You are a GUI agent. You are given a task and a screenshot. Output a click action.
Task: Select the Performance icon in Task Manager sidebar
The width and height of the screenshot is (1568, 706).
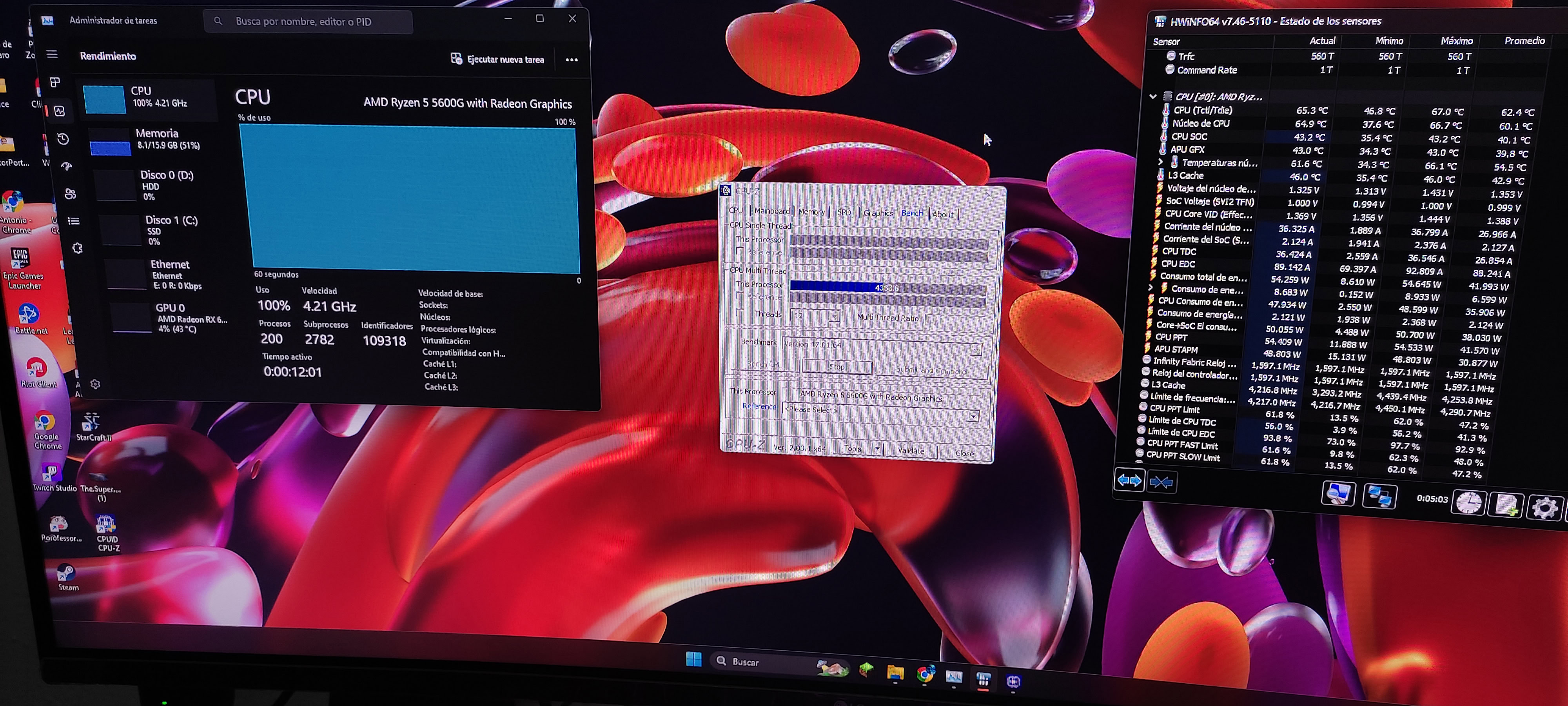click(59, 111)
